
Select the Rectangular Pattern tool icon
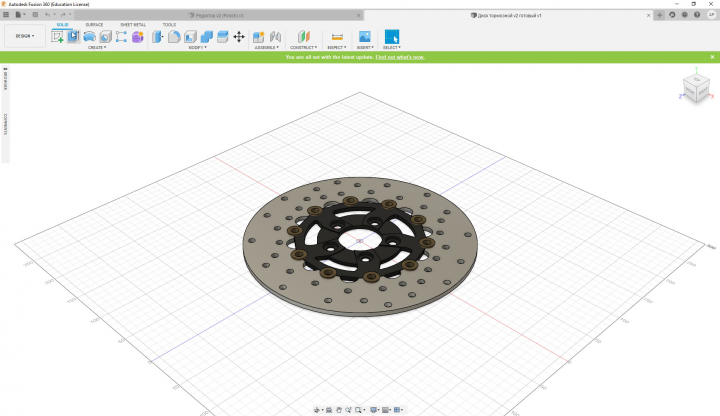[x=121, y=37]
